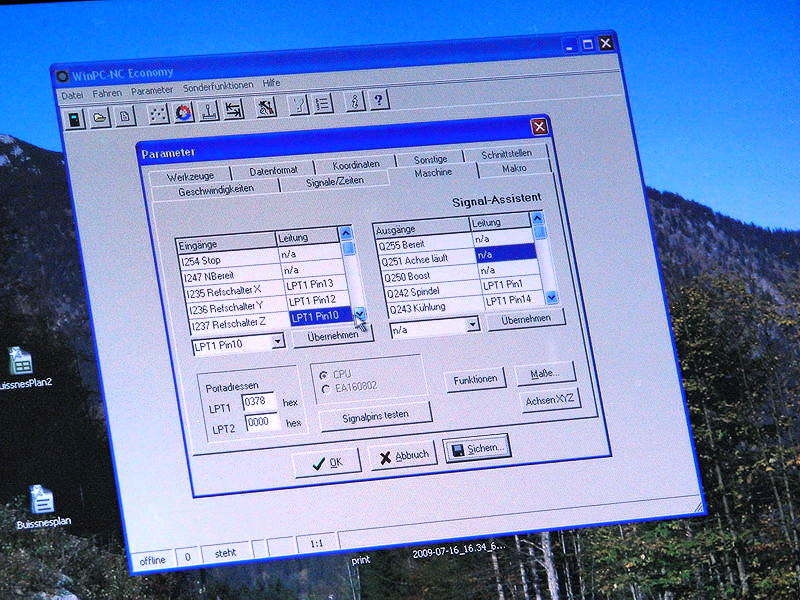Close the Parameter dialog with red X
800x600 pixels.
(539, 127)
